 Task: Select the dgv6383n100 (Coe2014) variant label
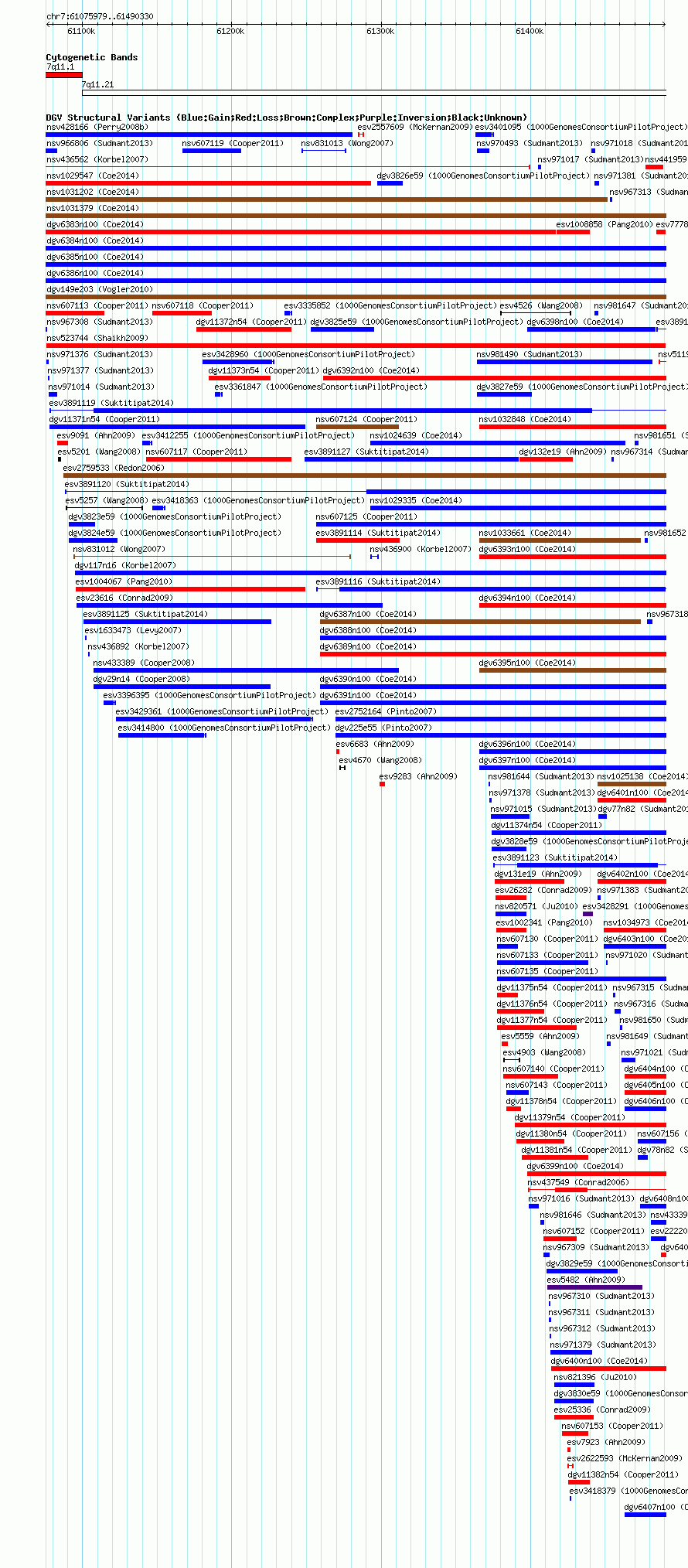pos(95,224)
